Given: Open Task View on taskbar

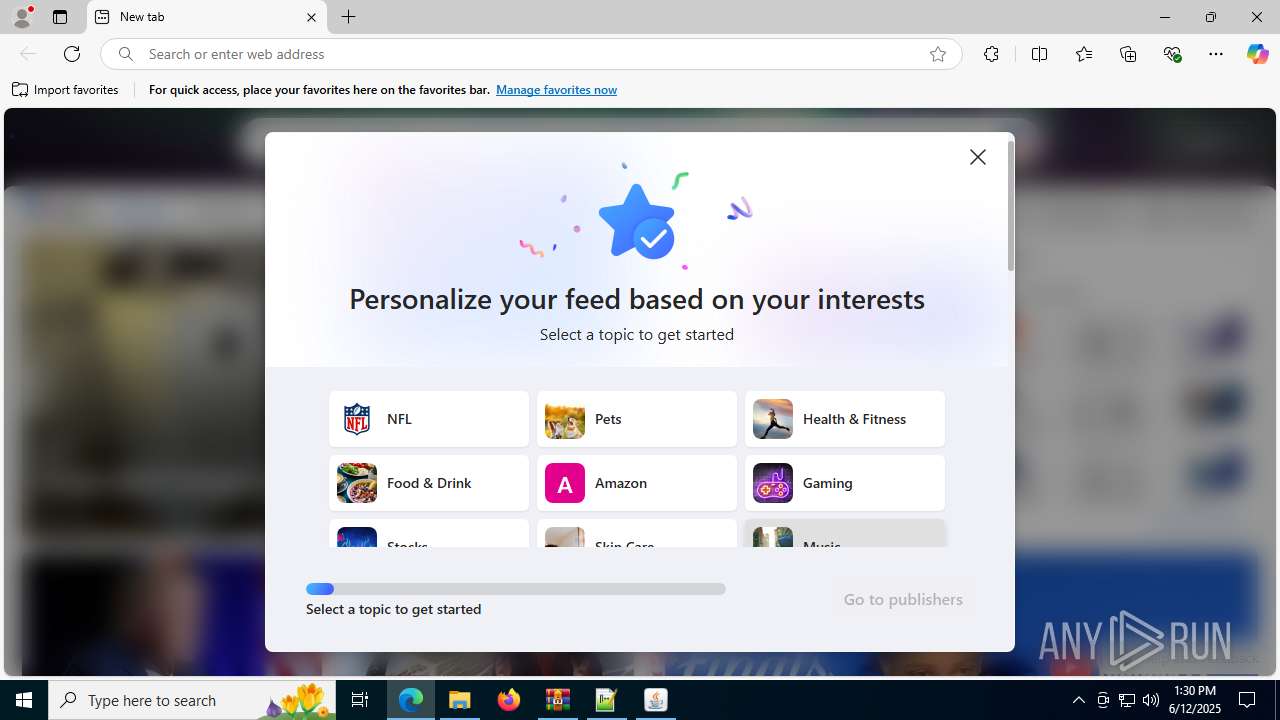Looking at the screenshot, I should click(x=360, y=700).
